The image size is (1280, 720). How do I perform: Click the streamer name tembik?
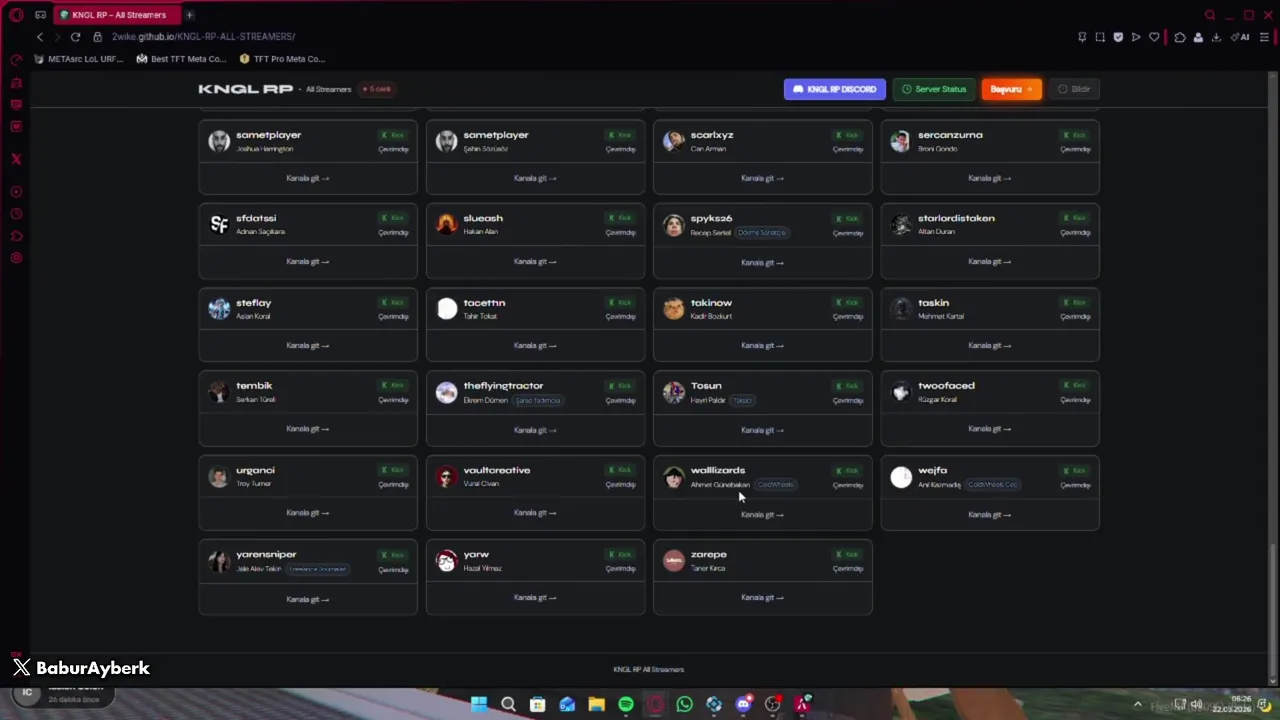(x=254, y=386)
